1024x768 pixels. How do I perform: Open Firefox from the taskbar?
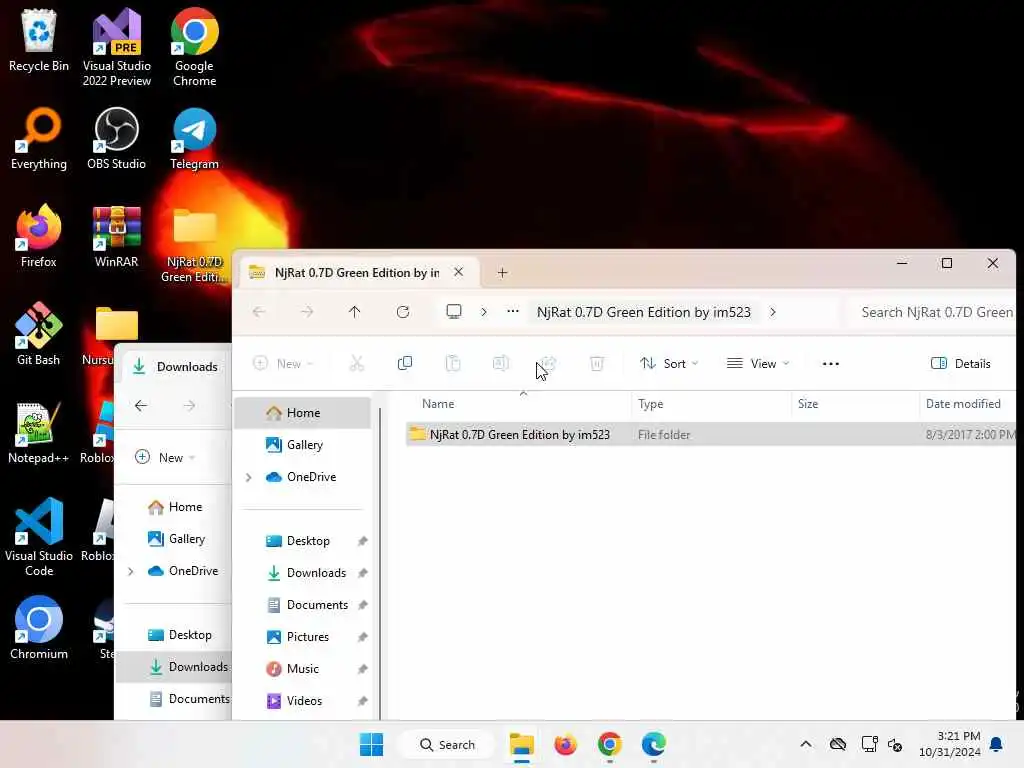(x=566, y=744)
